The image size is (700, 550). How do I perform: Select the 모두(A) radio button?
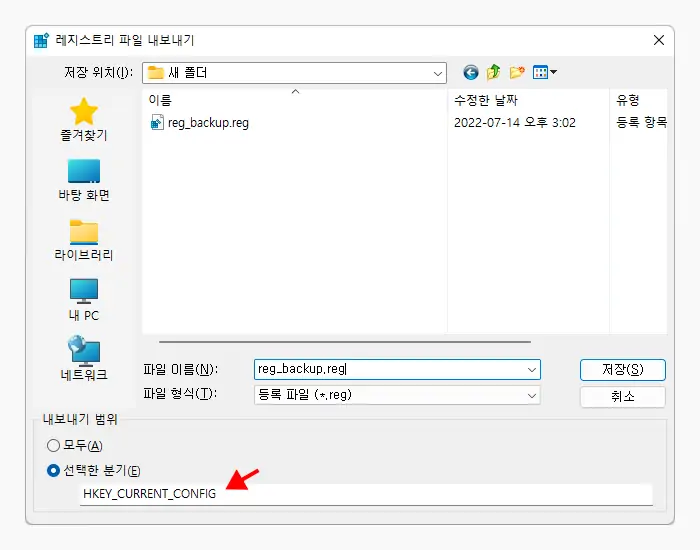click(x=53, y=446)
